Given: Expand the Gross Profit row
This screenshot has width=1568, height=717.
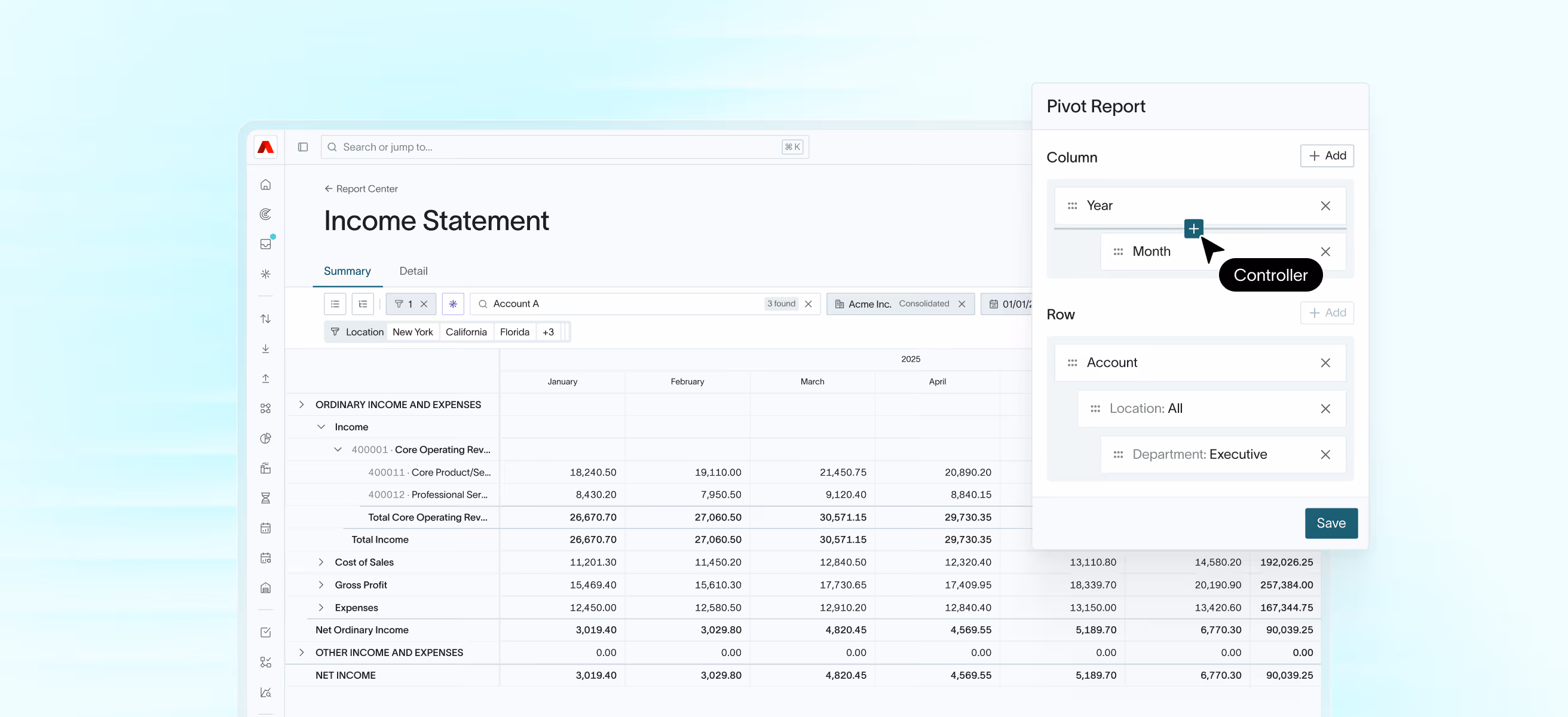Looking at the screenshot, I should click(321, 585).
